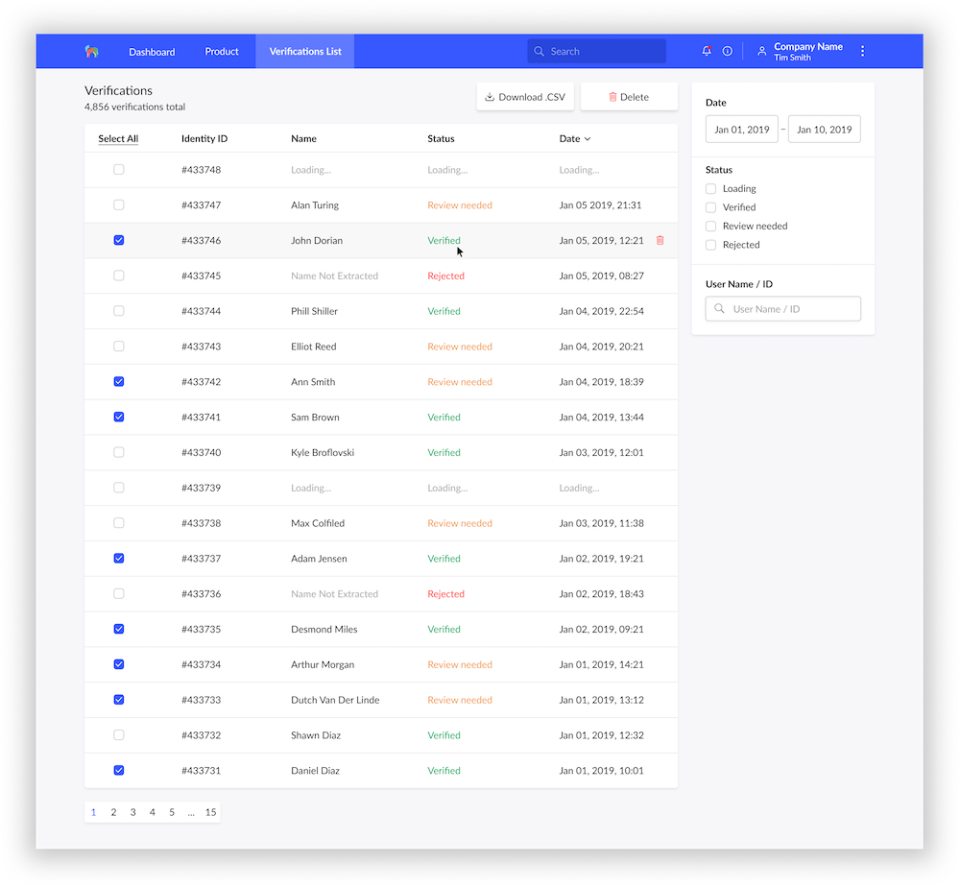
Task: Click the user avatar icon beside Company Name
Action: [x=761, y=51]
